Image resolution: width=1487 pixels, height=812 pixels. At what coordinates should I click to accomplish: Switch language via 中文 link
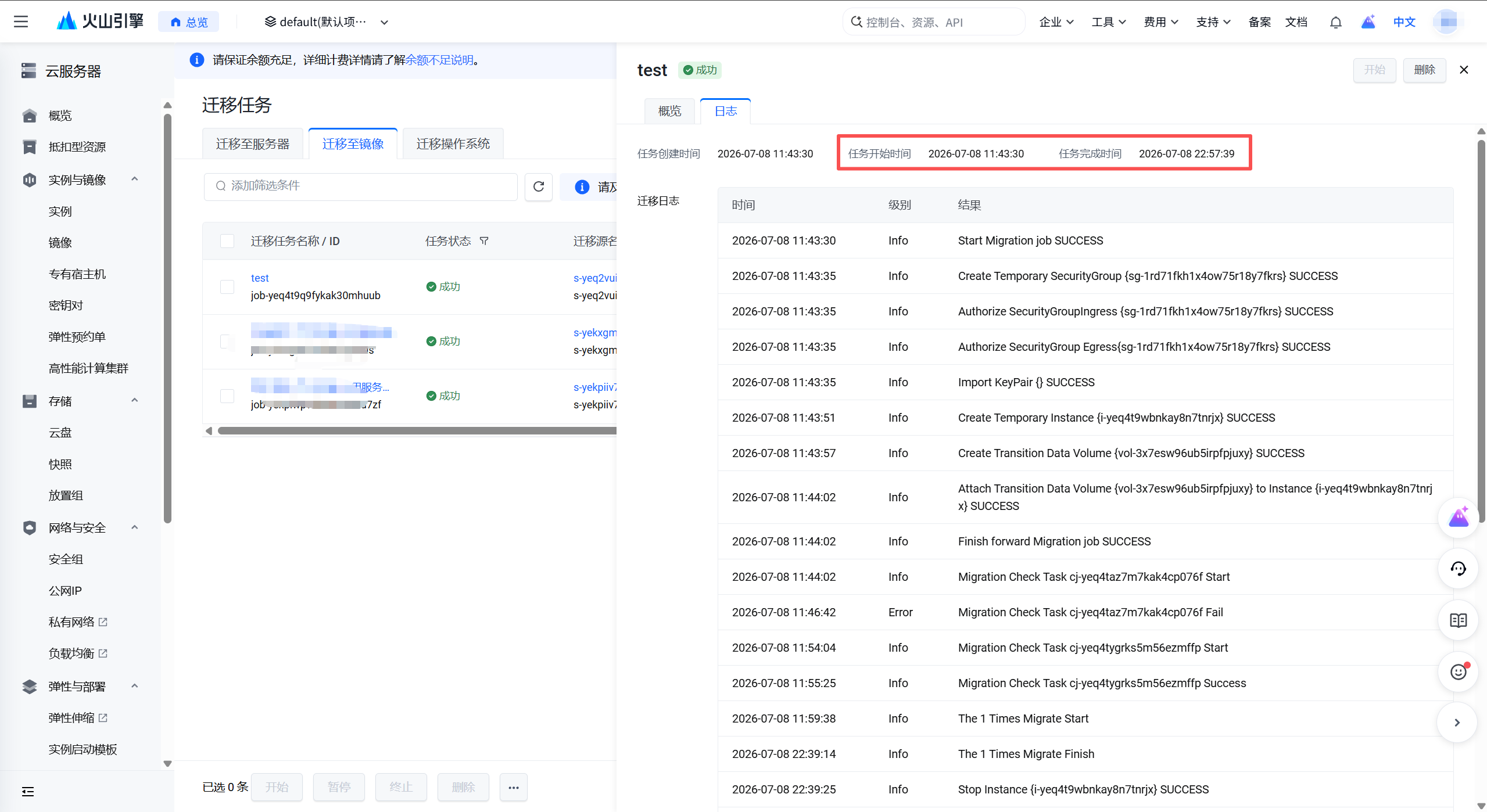1404,22
